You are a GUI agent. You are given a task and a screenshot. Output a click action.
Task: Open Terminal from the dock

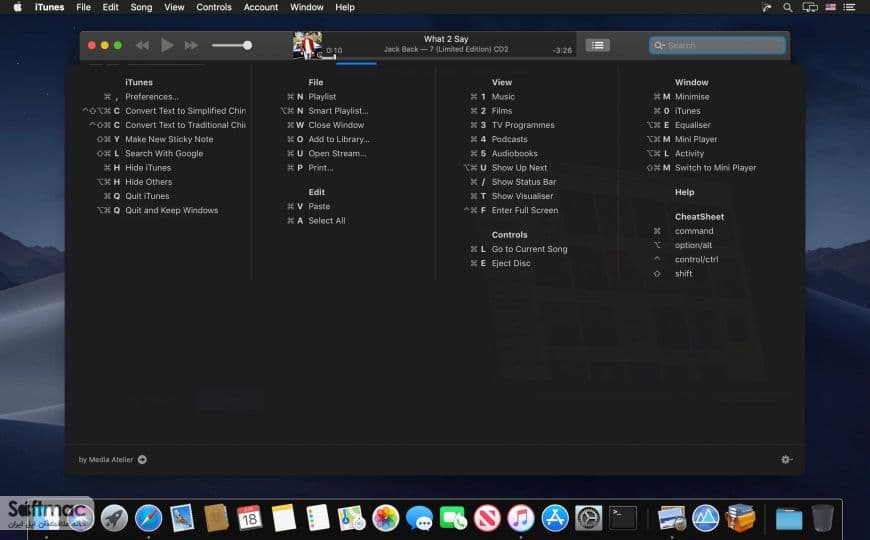623,518
